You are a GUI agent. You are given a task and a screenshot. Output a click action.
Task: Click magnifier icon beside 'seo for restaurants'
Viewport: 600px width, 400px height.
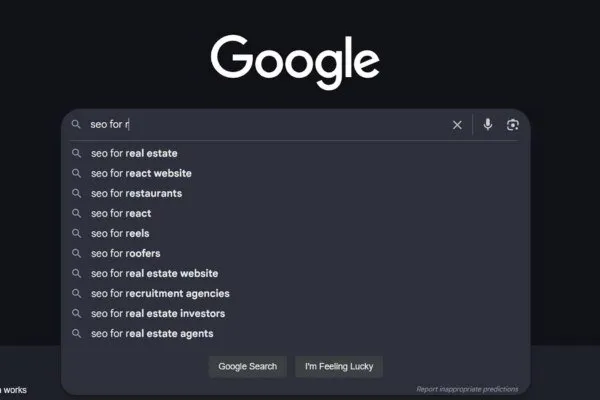click(76, 193)
